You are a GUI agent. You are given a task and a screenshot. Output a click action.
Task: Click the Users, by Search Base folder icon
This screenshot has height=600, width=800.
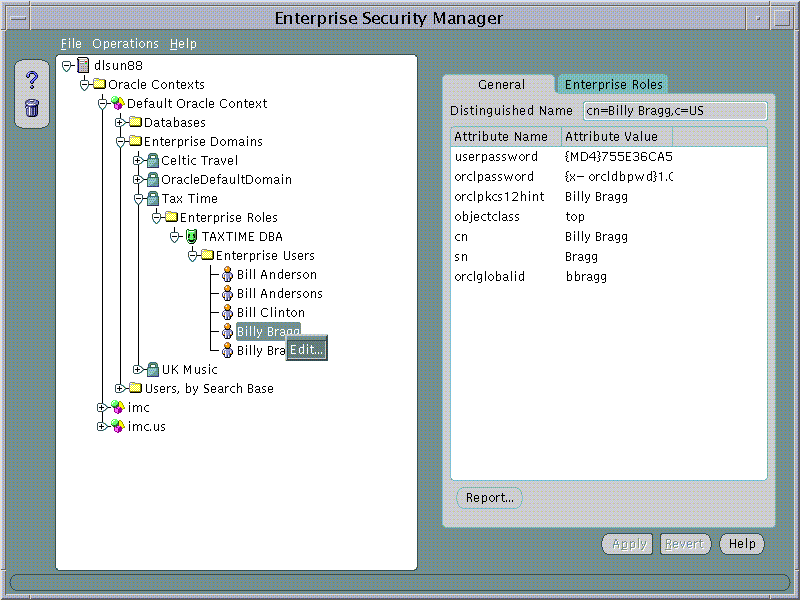135,388
